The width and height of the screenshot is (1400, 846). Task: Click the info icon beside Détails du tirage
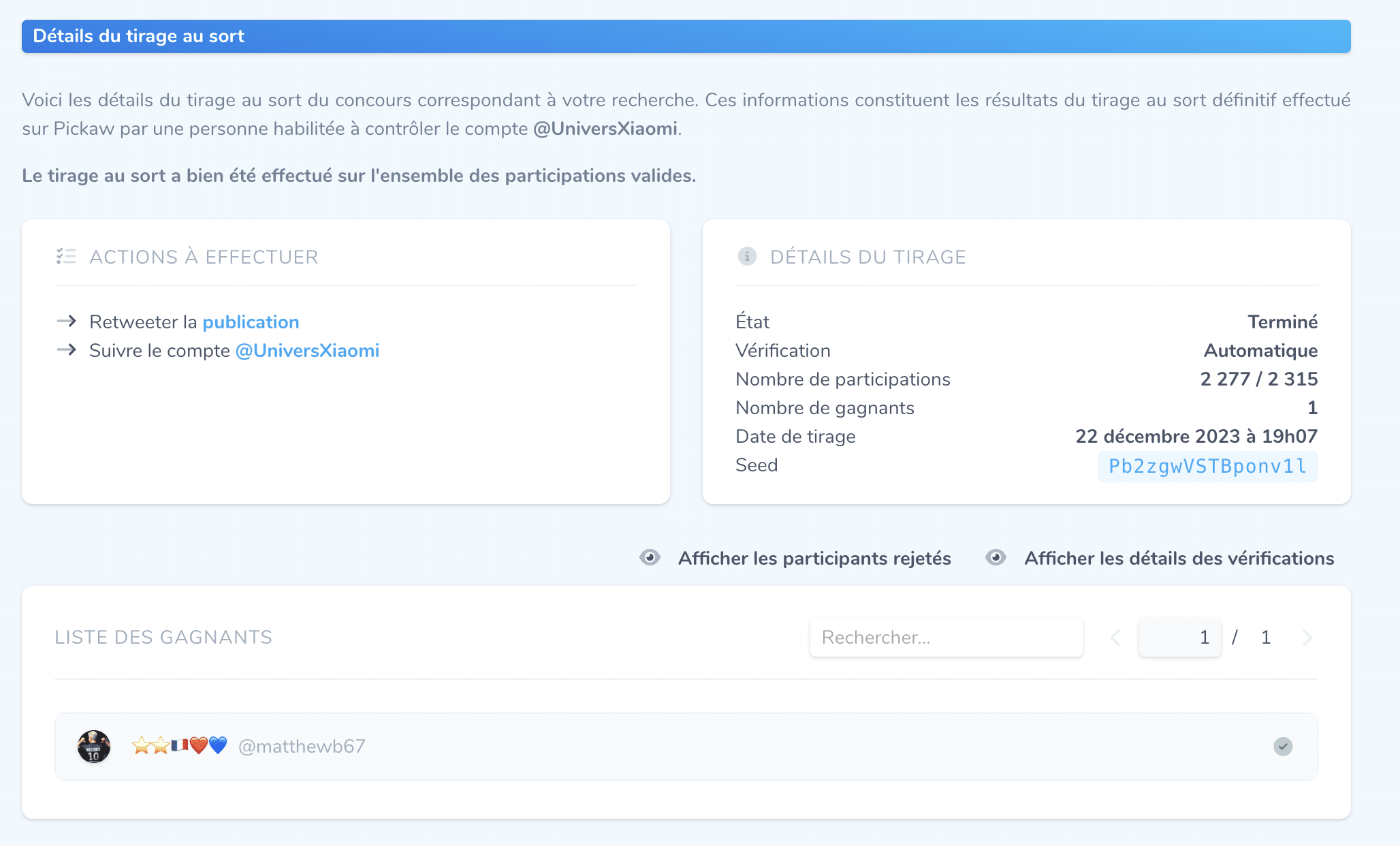click(x=747, y=256)
